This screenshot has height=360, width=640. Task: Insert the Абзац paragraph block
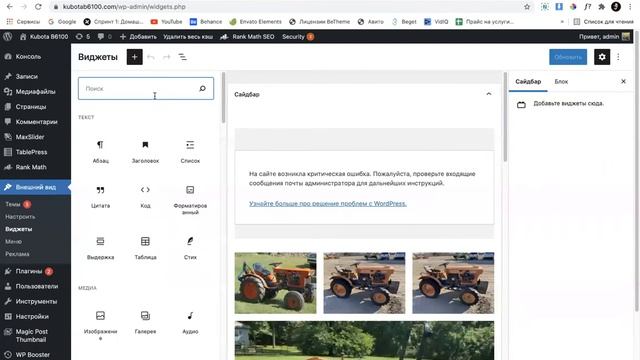pos(100,152)
